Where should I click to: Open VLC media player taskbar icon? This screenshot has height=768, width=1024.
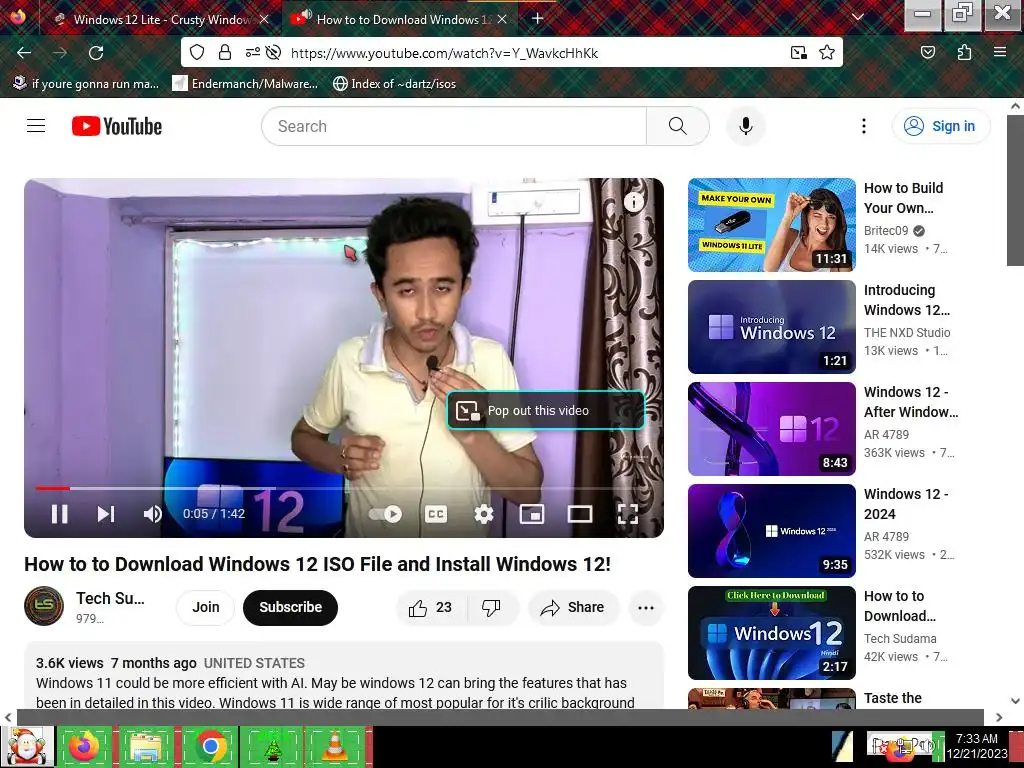[334, 746]
